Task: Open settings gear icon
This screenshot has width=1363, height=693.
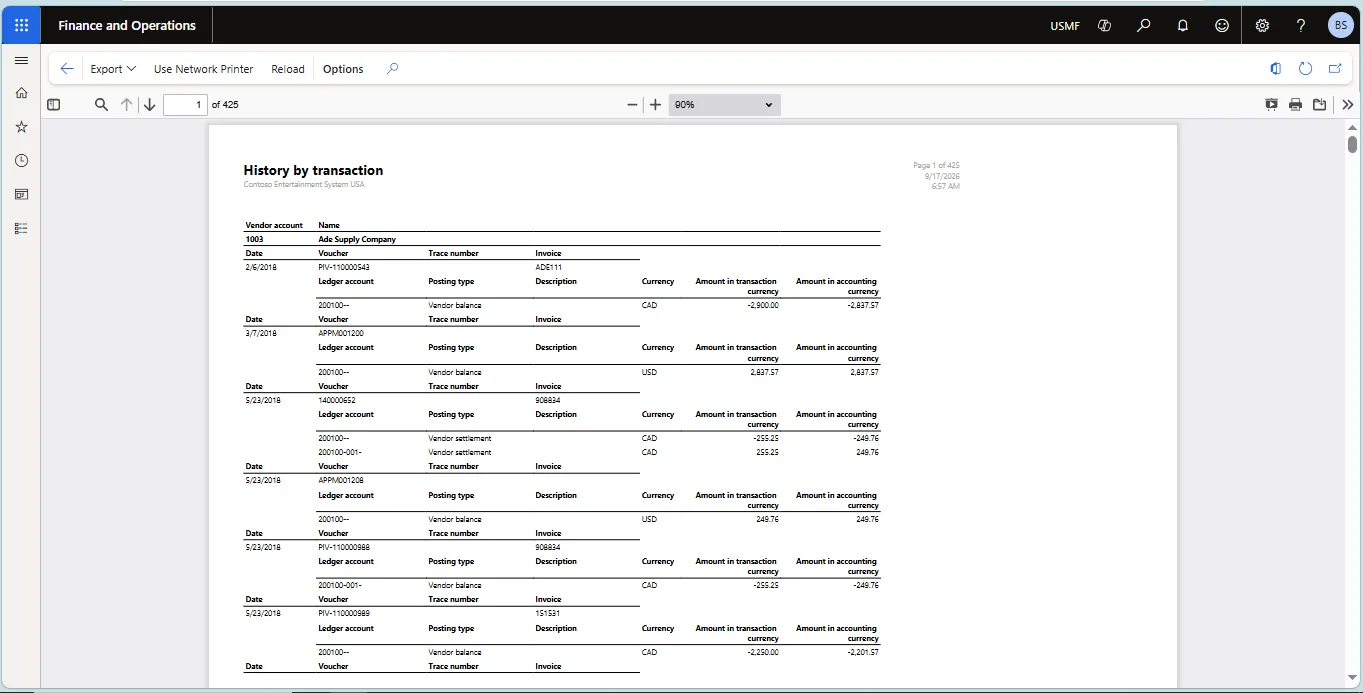Action: 1262,25
